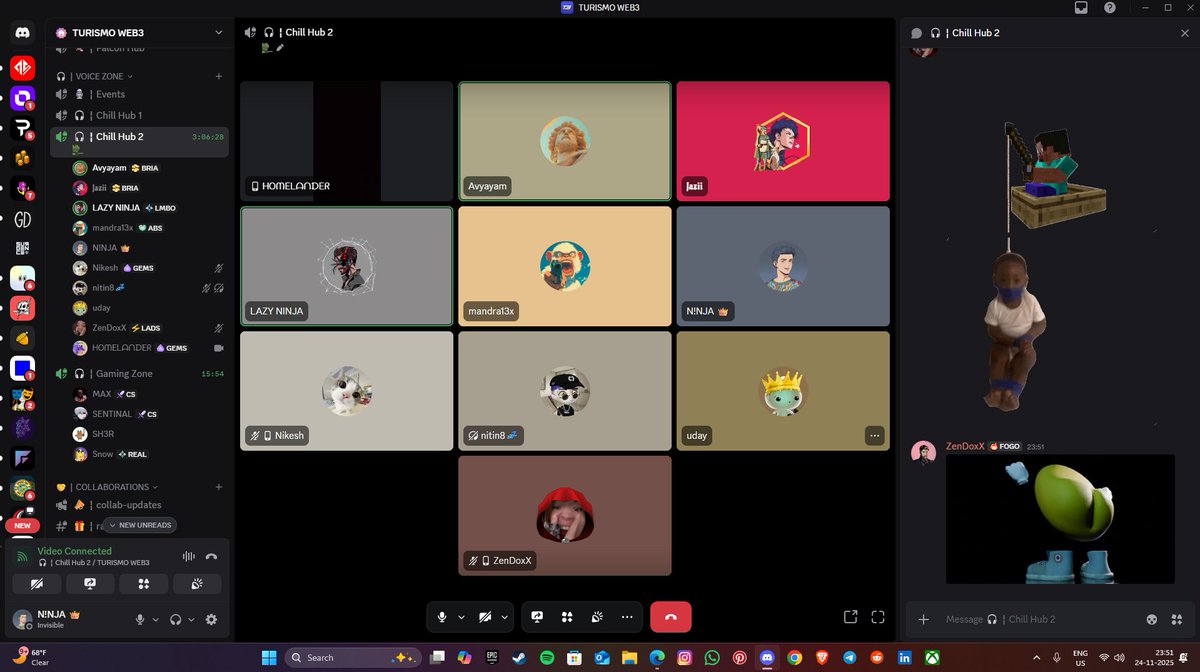Disconnect call from Video Connected panel
Screen dimensions: 1200x672
click(x=211, y=556)
